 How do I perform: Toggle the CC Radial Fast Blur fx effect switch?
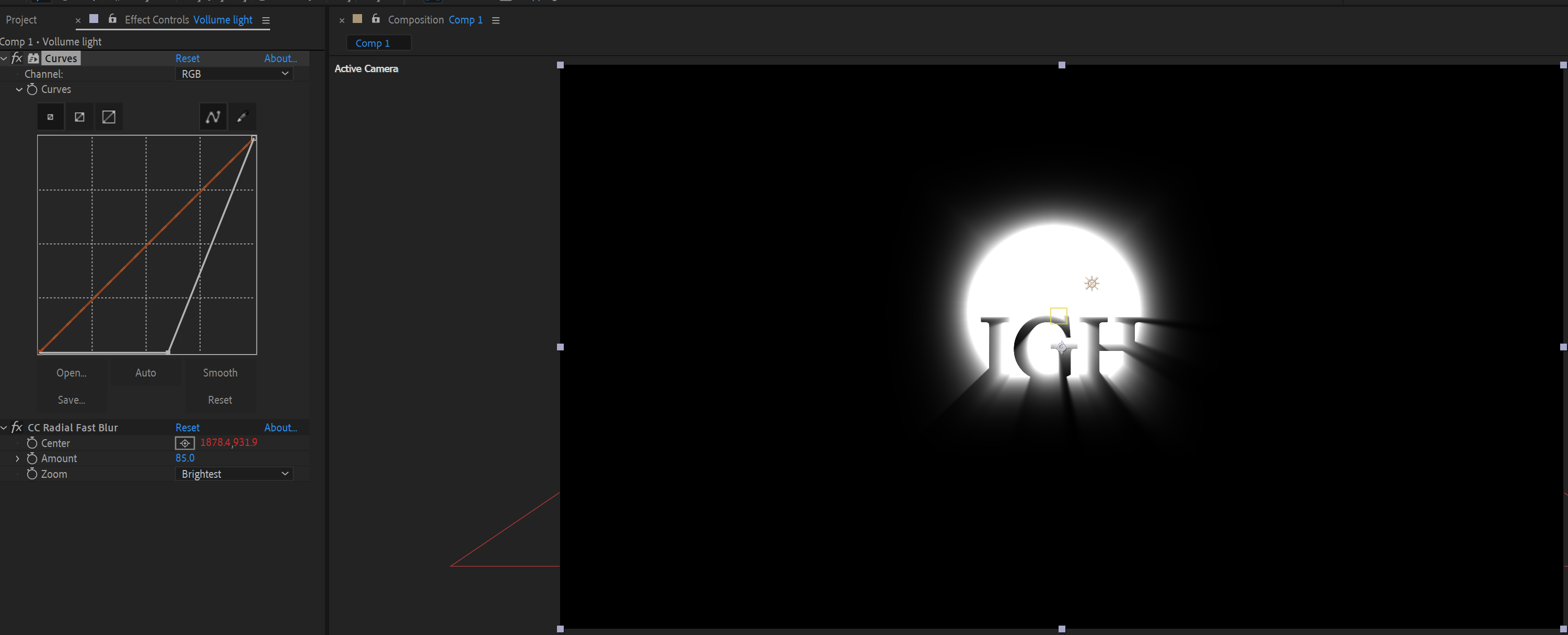click(x=16, y=427)
